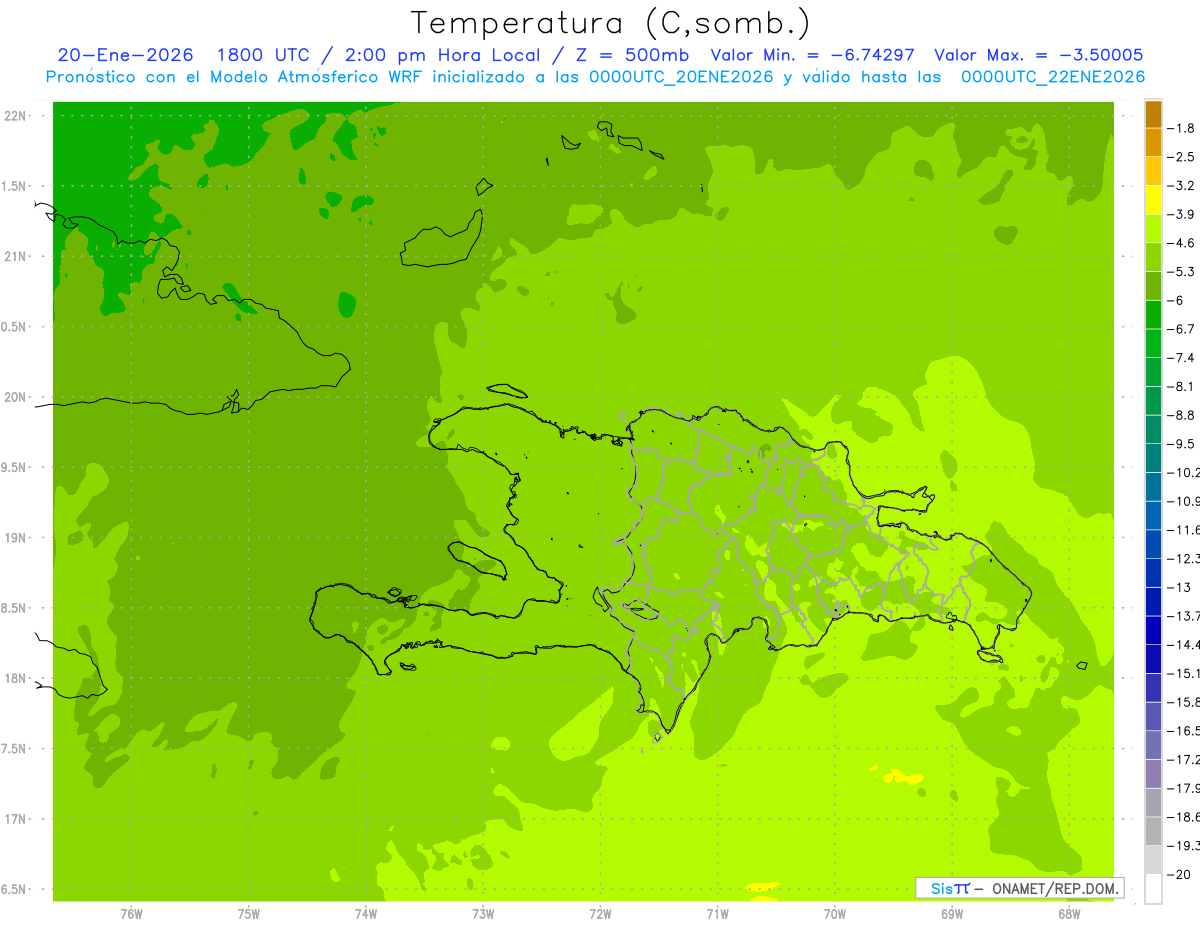Click the '22N' latitude label
This screenshot has height=927, width=1200.
(x=16, y=115)
